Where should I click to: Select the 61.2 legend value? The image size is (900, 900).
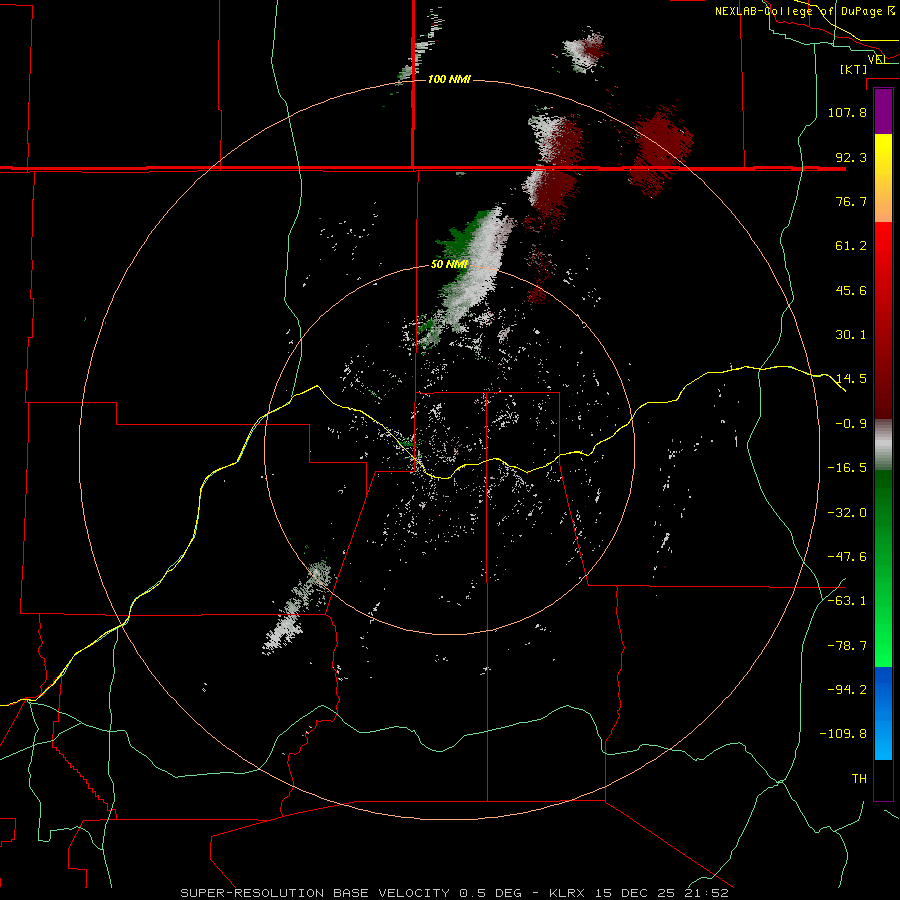coord(851,246)
